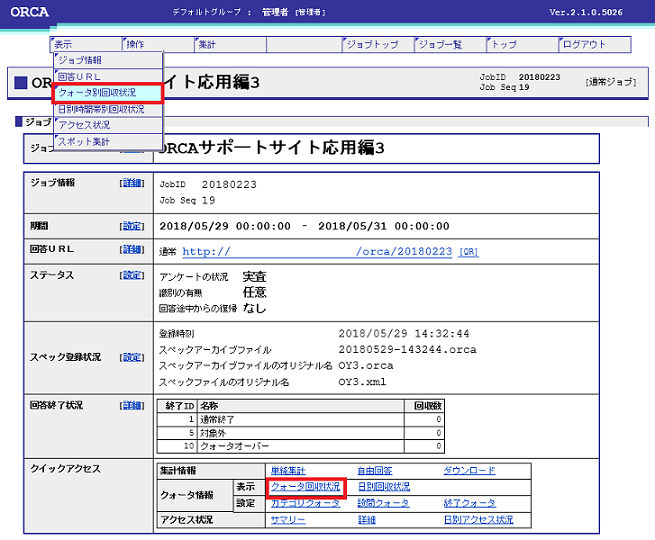Viewport: 655px width, 540px height.
Task: Open ジョブ一覧 in the menu bar
Action: click(x=450, y=44)
